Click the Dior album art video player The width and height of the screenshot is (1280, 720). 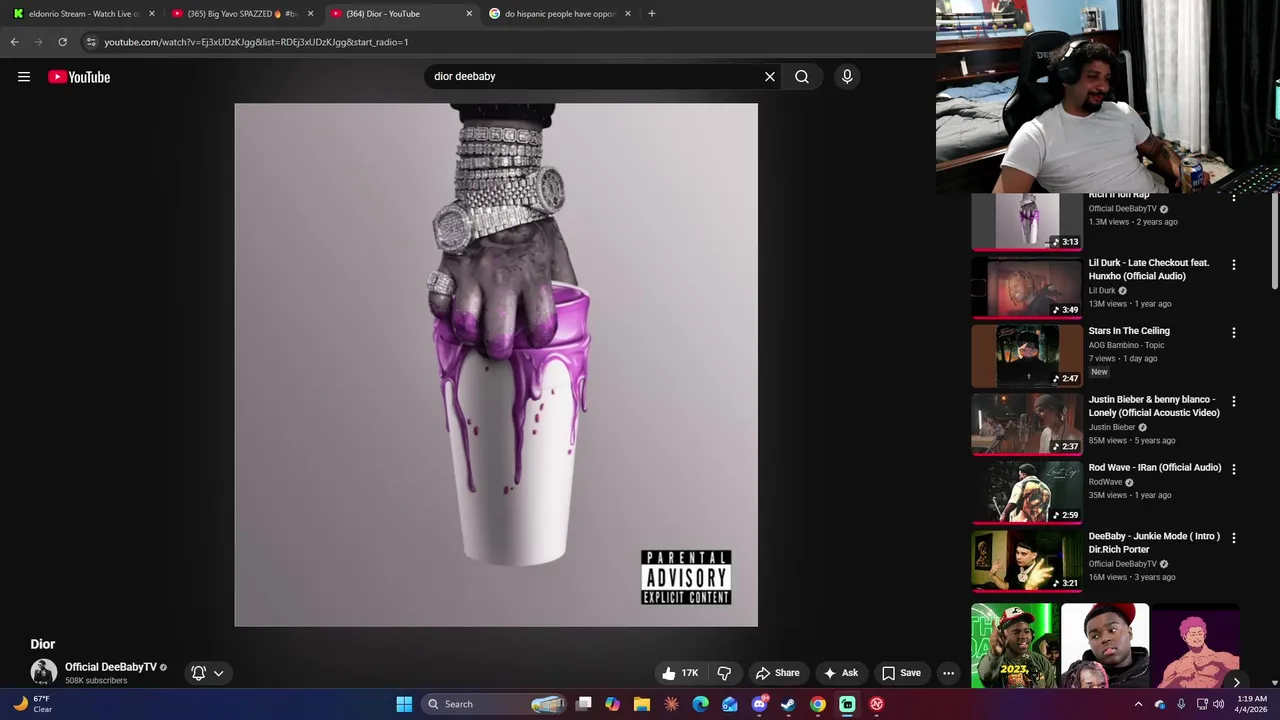(x=496, y=365)
